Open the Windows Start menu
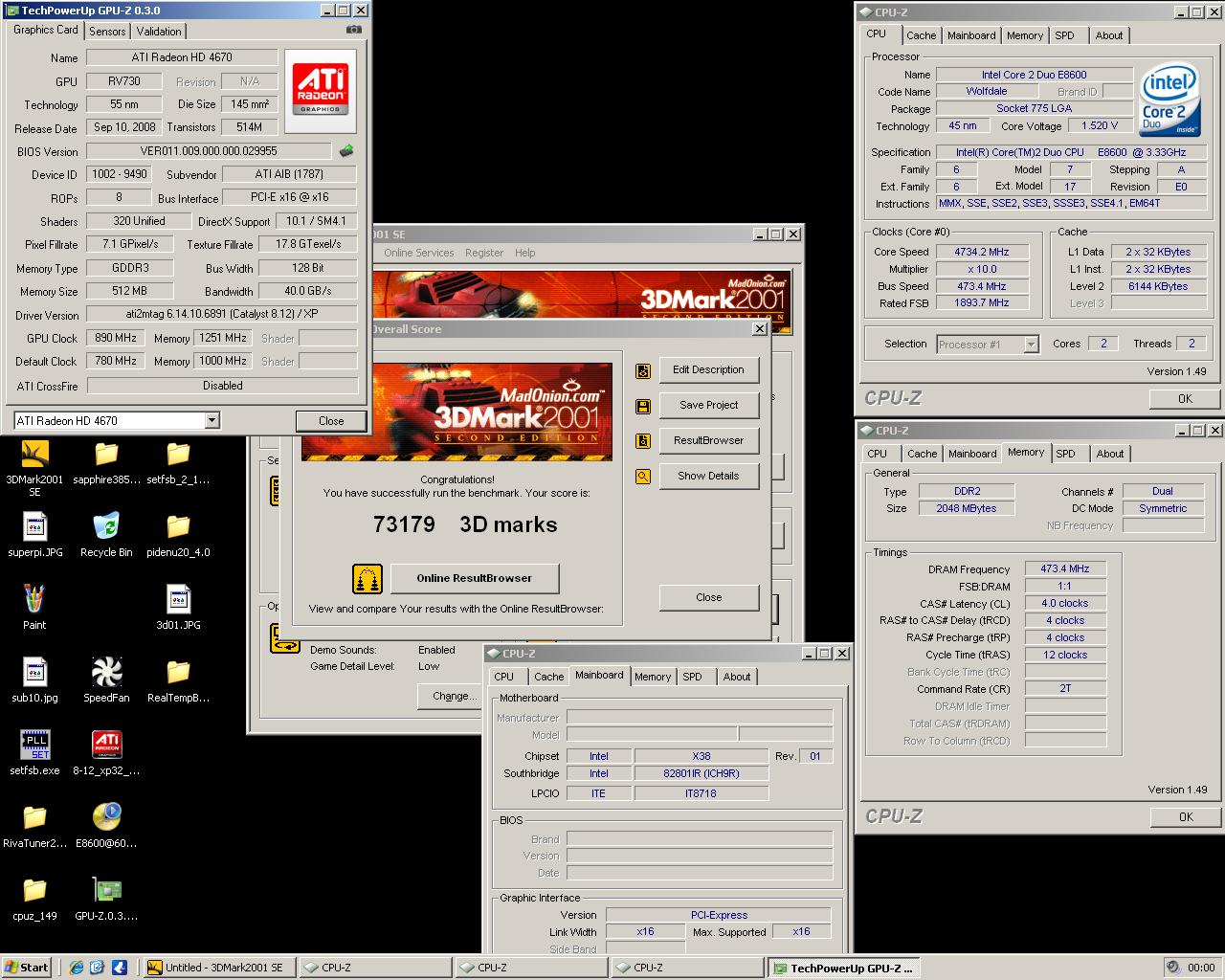The image size is (1225, 980). [27, 968]
